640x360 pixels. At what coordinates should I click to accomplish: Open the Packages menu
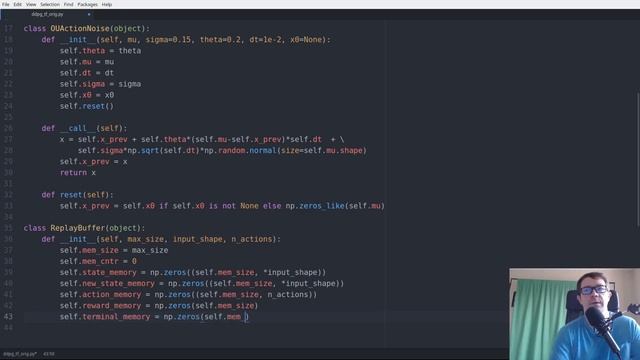(x=87, y=4)
